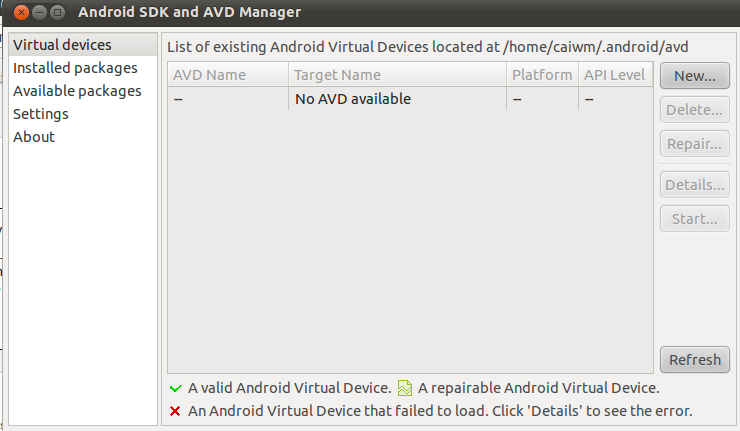Select the No AVD available row

[410, 99]
